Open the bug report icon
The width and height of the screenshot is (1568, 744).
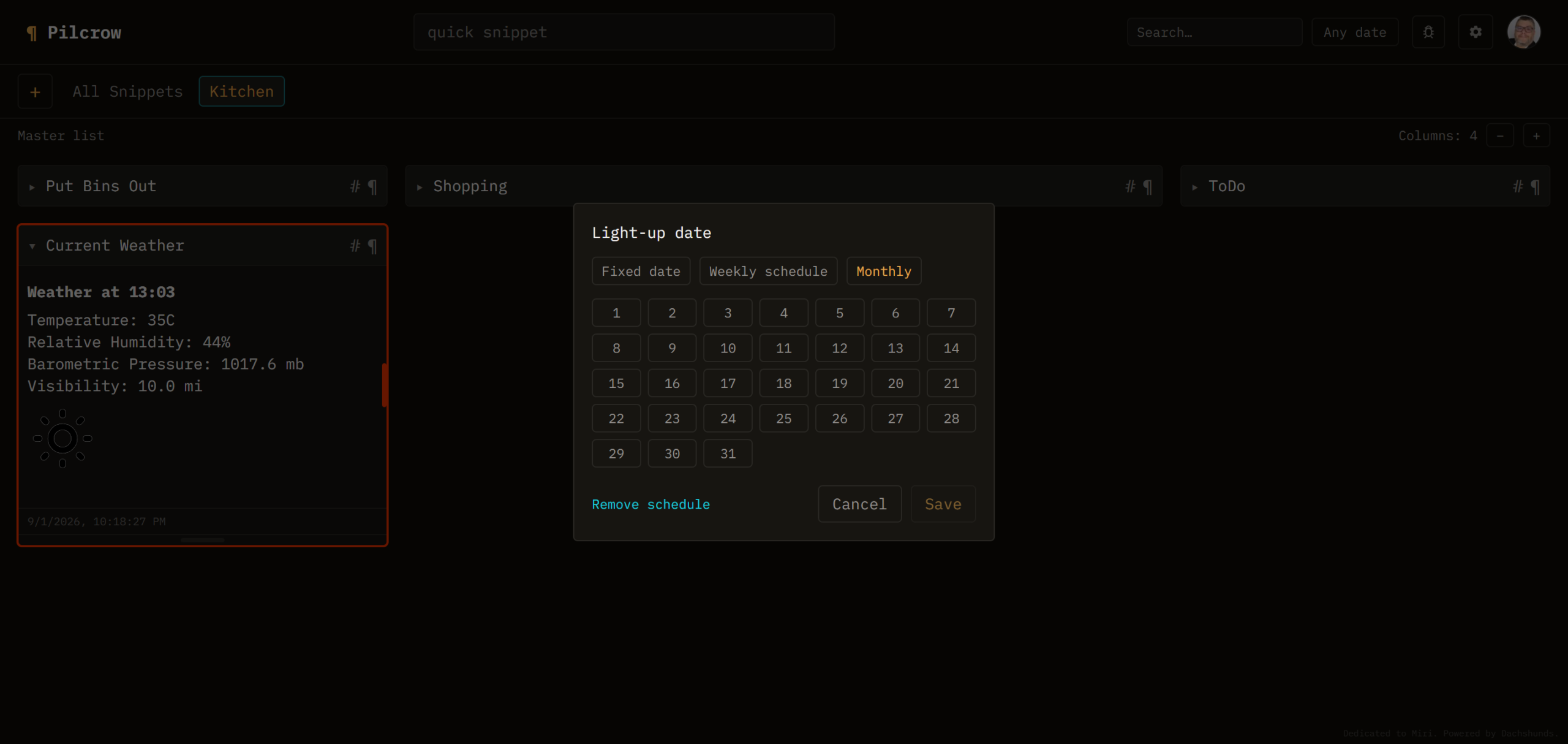coord(1428,32)
